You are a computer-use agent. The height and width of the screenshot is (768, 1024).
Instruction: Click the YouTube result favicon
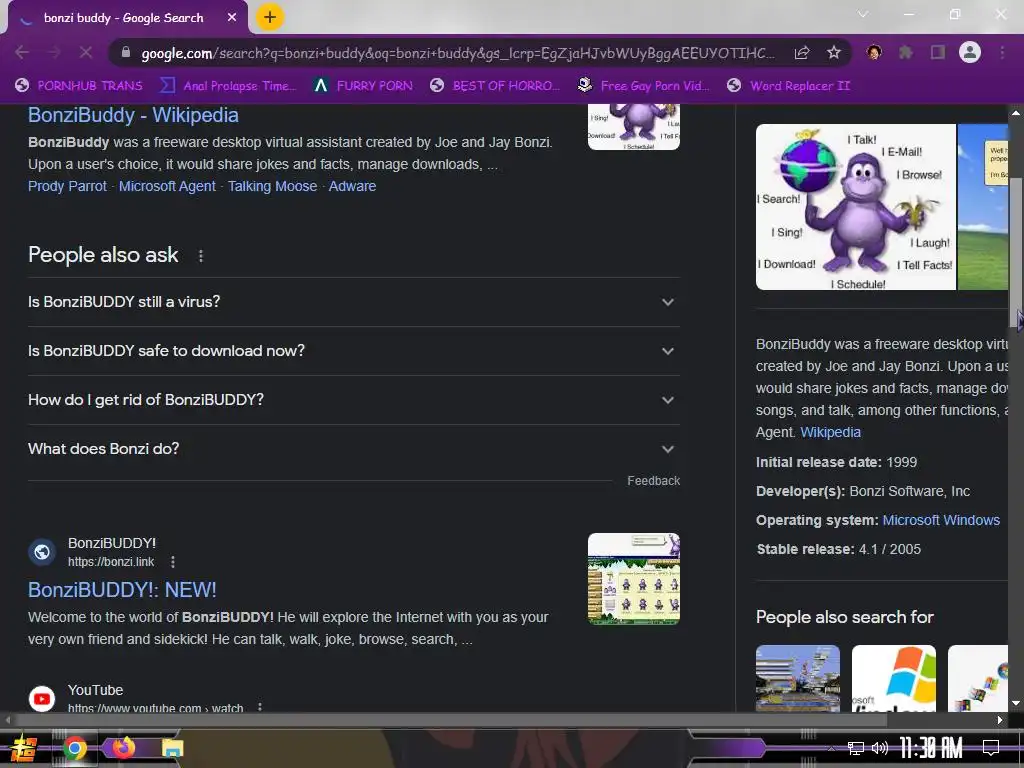(42, 698)
